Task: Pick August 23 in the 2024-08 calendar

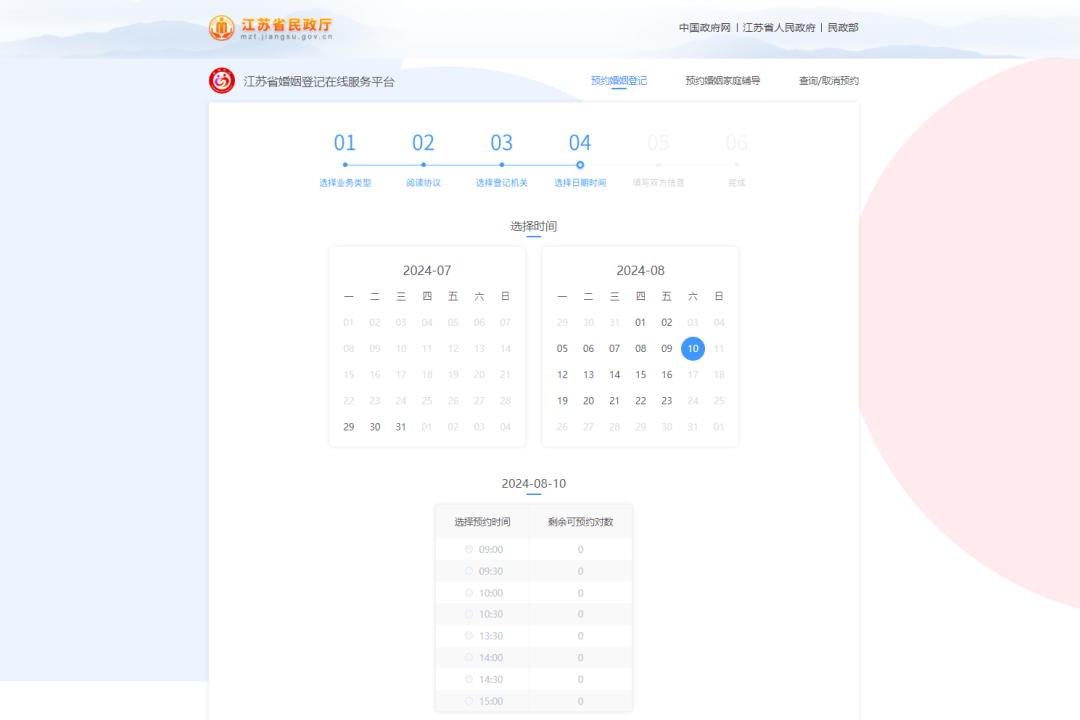Action: [667, 401]
